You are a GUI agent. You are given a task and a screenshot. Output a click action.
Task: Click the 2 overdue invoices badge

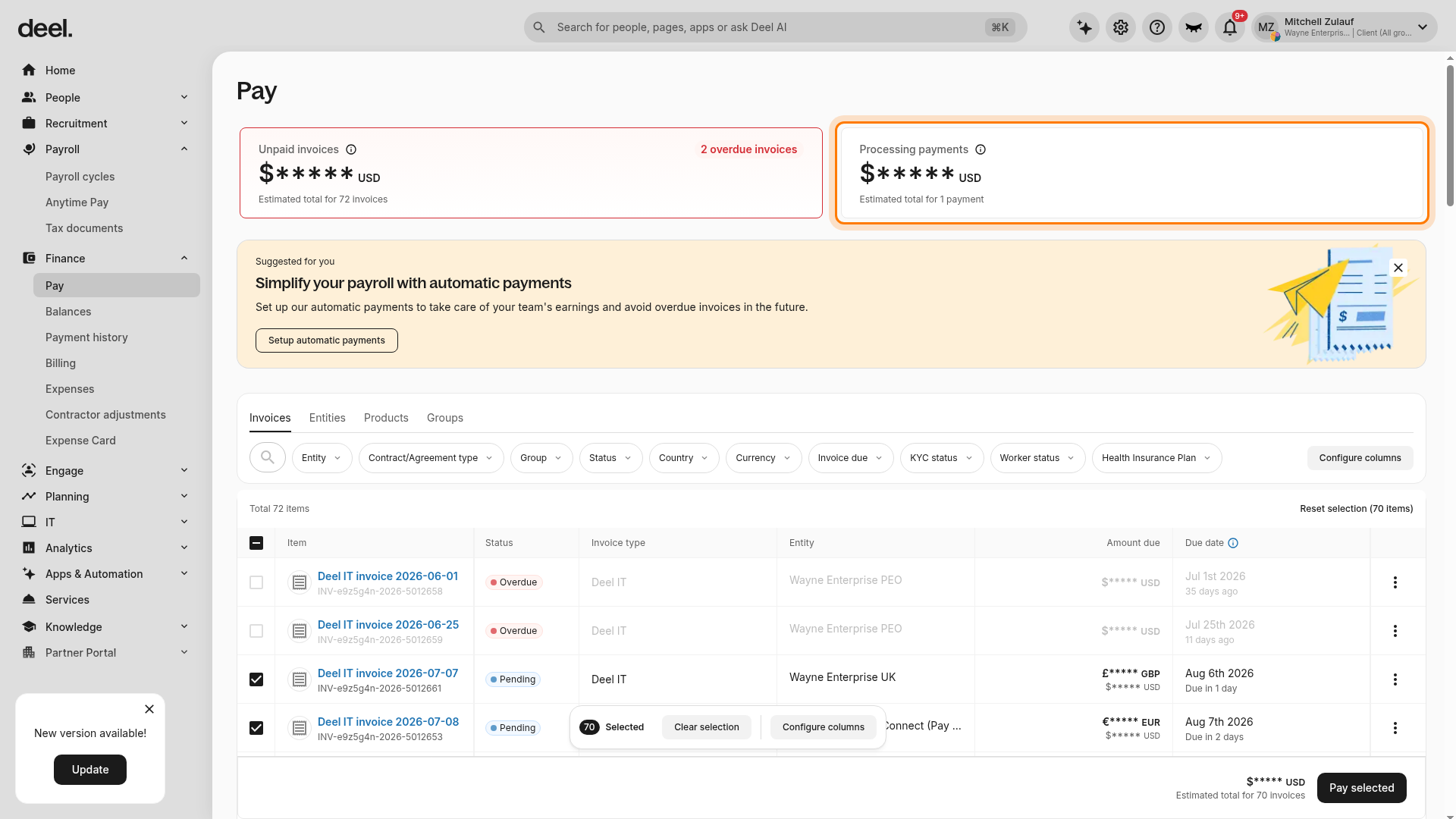tap(748, 149)
